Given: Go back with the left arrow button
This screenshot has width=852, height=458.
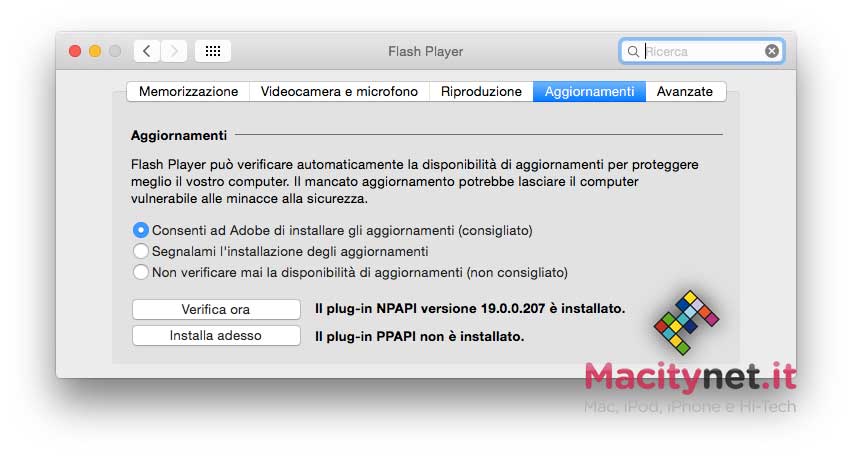Looking at the screenshot, I should tap(147, 51).
